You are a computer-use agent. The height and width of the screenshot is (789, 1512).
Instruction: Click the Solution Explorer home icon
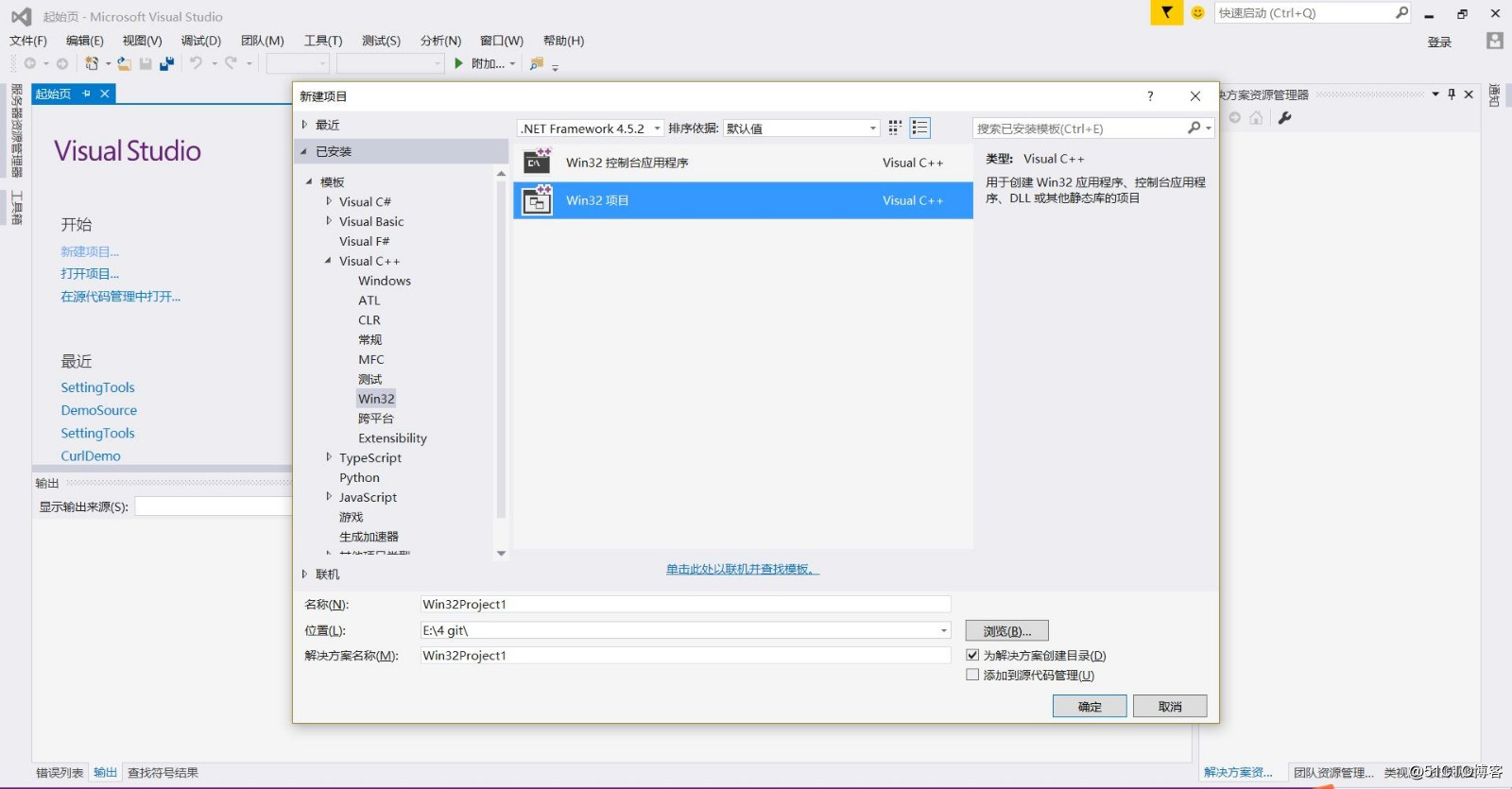pos(1256,118)
